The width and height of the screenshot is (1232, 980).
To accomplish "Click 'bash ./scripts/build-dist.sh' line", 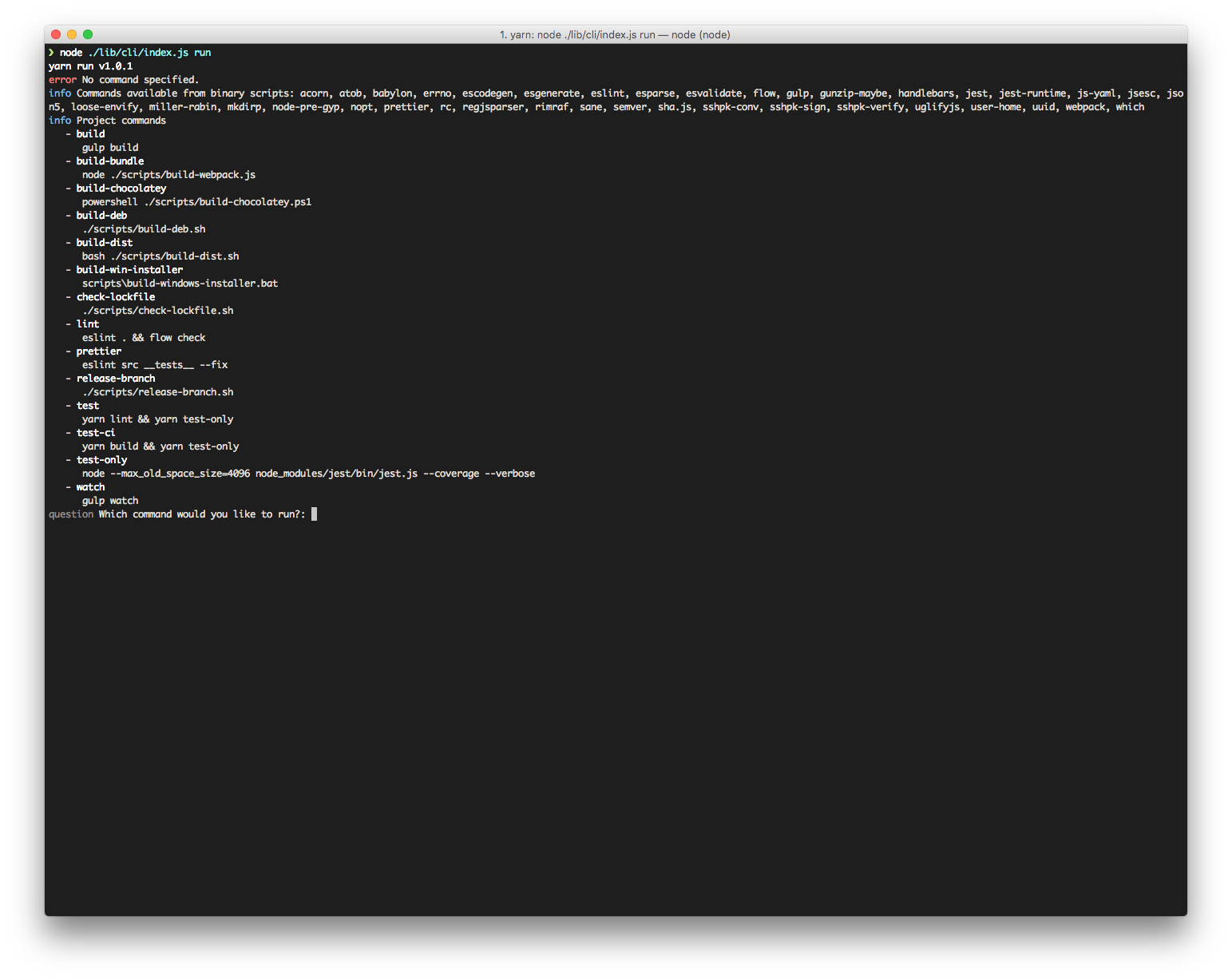I will pyautogui.click(x=160, y=256).
